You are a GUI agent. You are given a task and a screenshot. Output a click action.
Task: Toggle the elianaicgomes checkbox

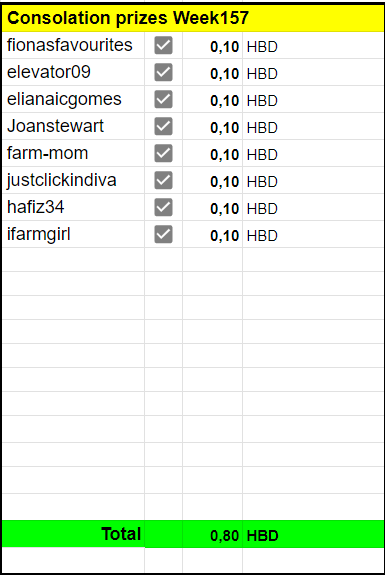(x=163, y=99)
